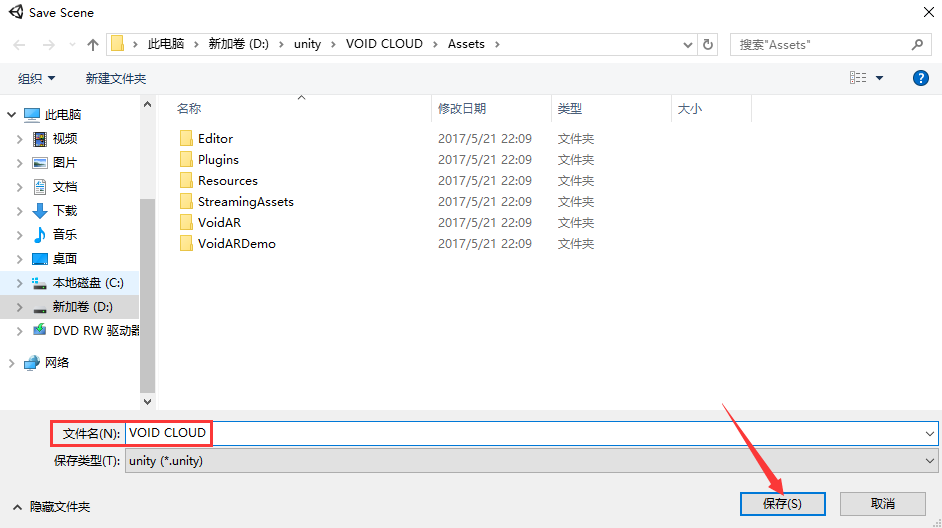Viewport: 942px width, 528px height.
Task: Select the StreamingAssets folder icon
Action: [186, 202]
